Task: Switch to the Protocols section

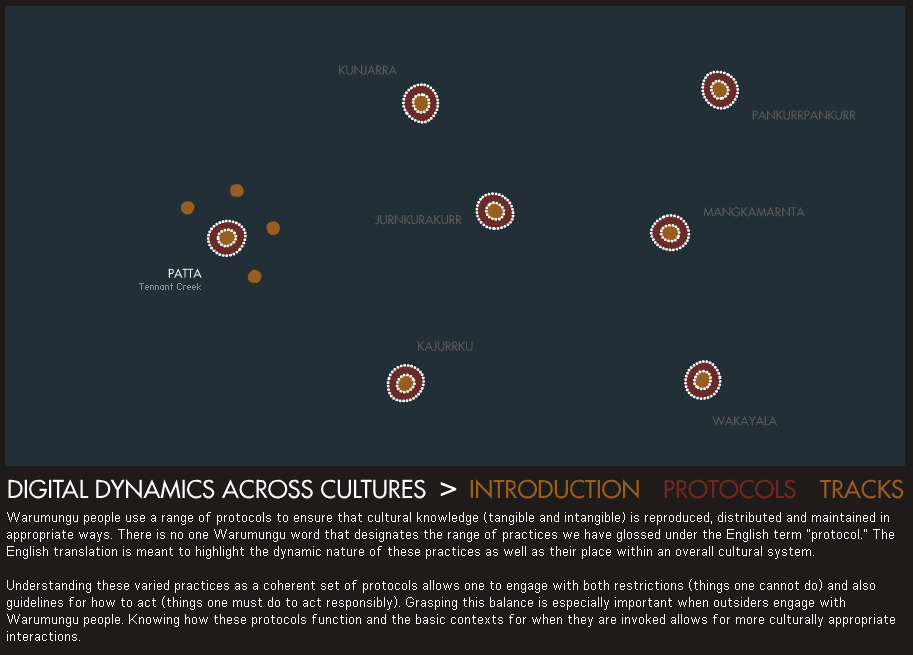Action: tap(730, 489)
